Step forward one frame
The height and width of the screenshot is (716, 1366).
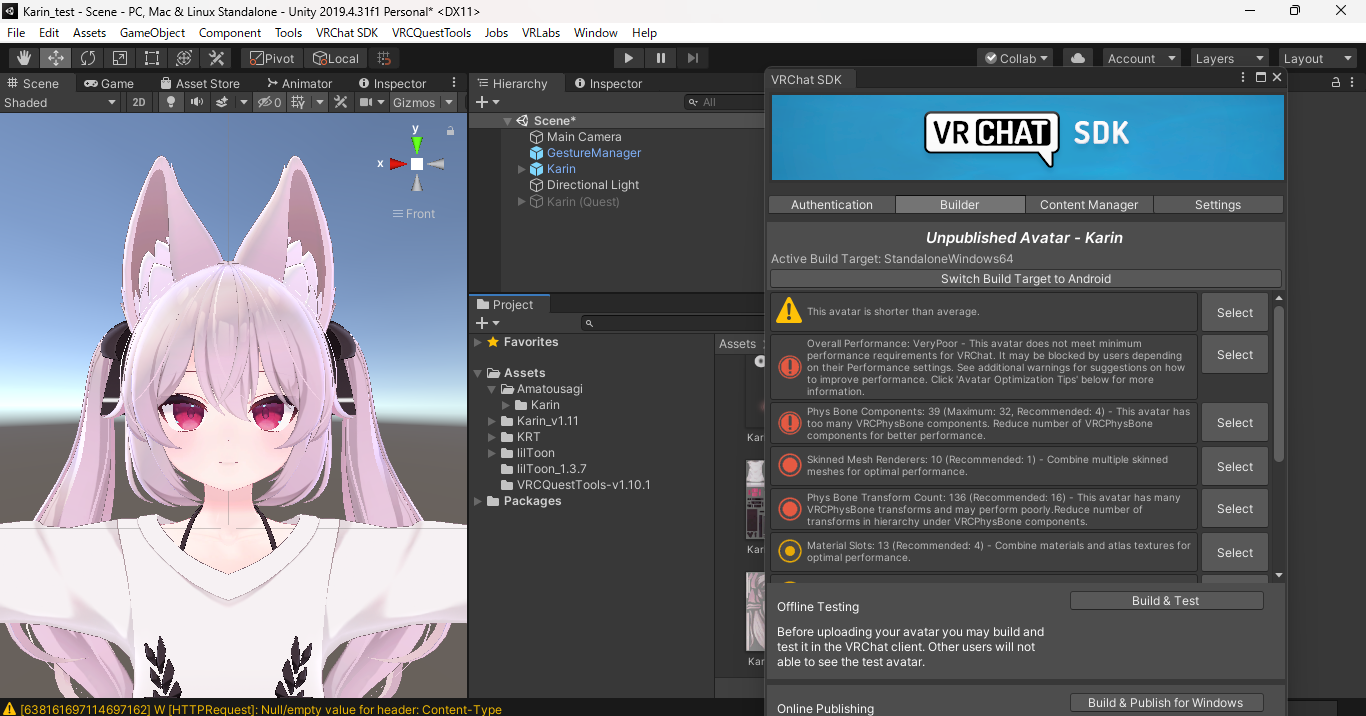[692, 58]
